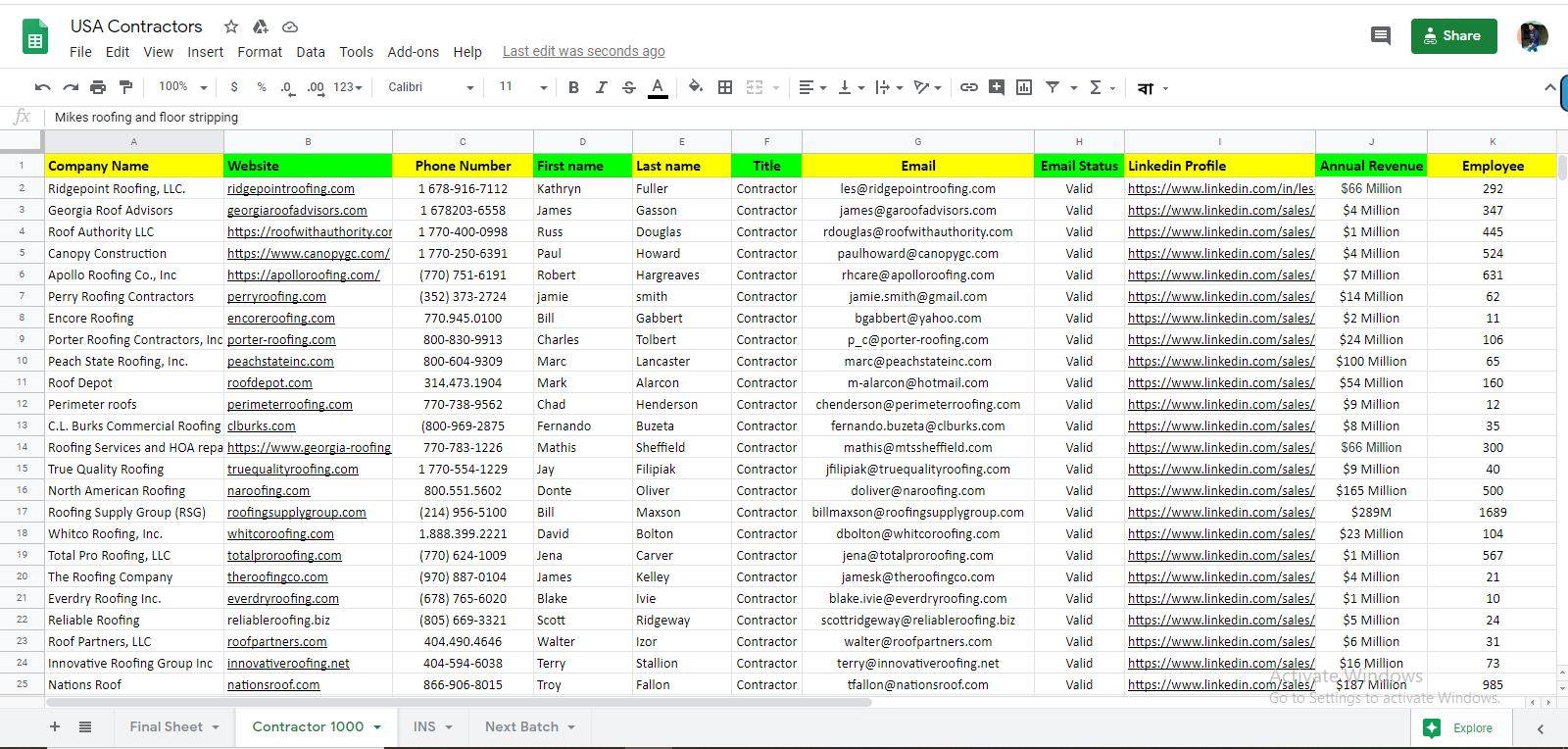Open comment history icon
Screen dimensions: 1568x749
[x=1381, y=36]
